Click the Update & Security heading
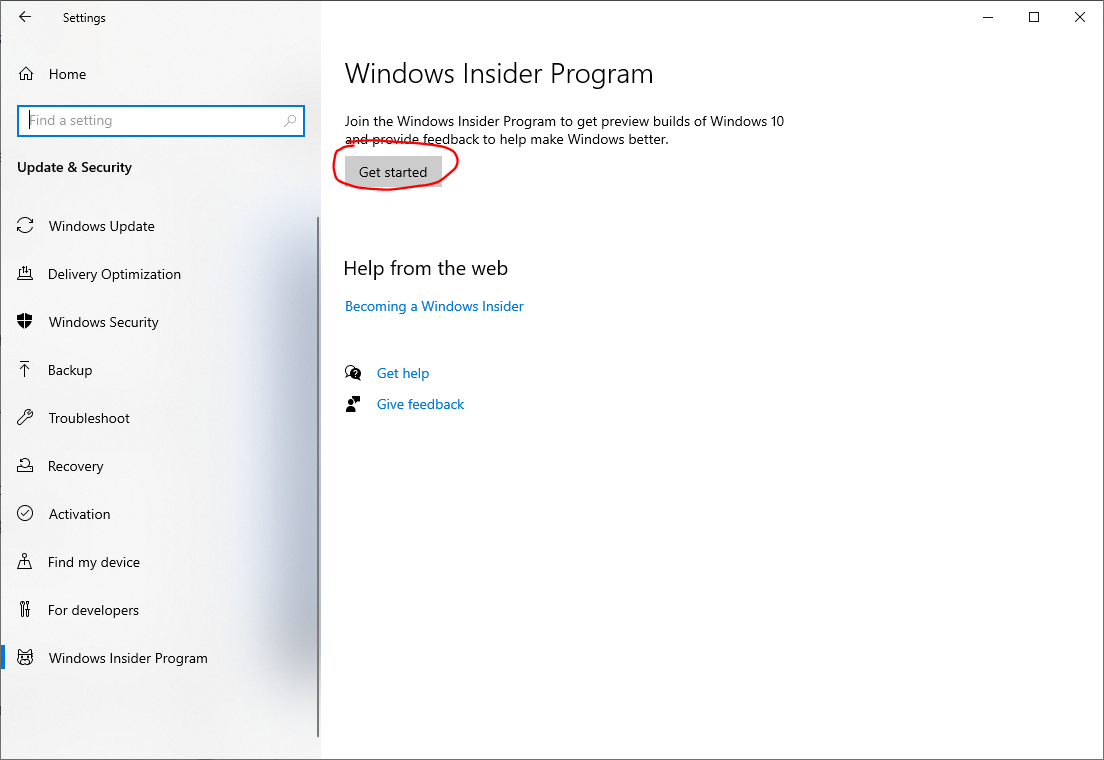 (75, 167)
